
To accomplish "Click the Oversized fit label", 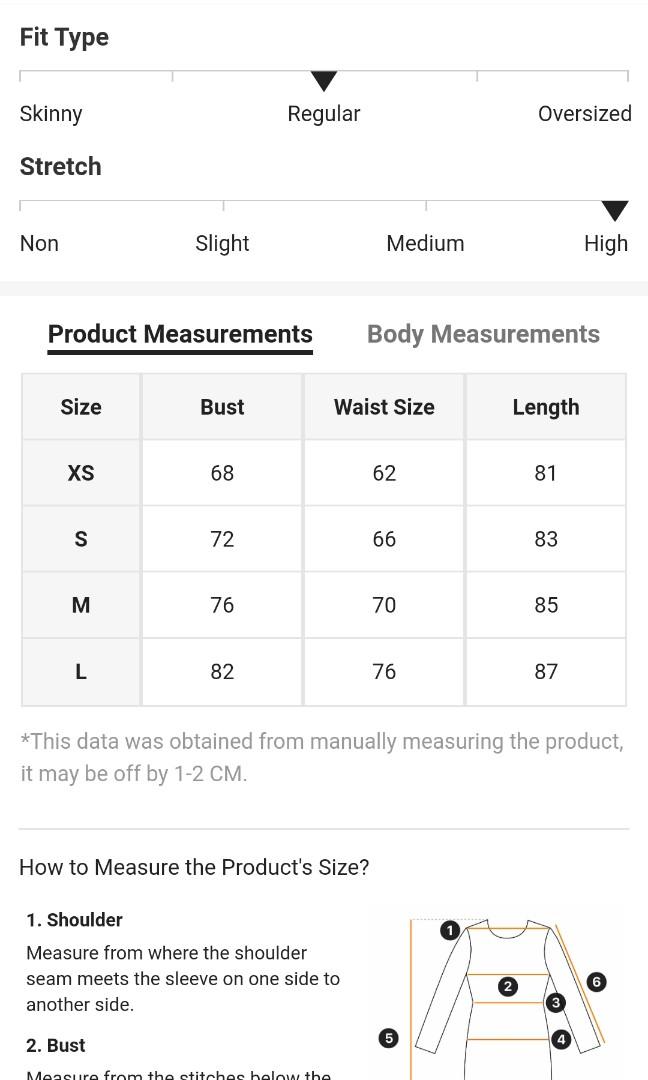I will coord(585,114).
